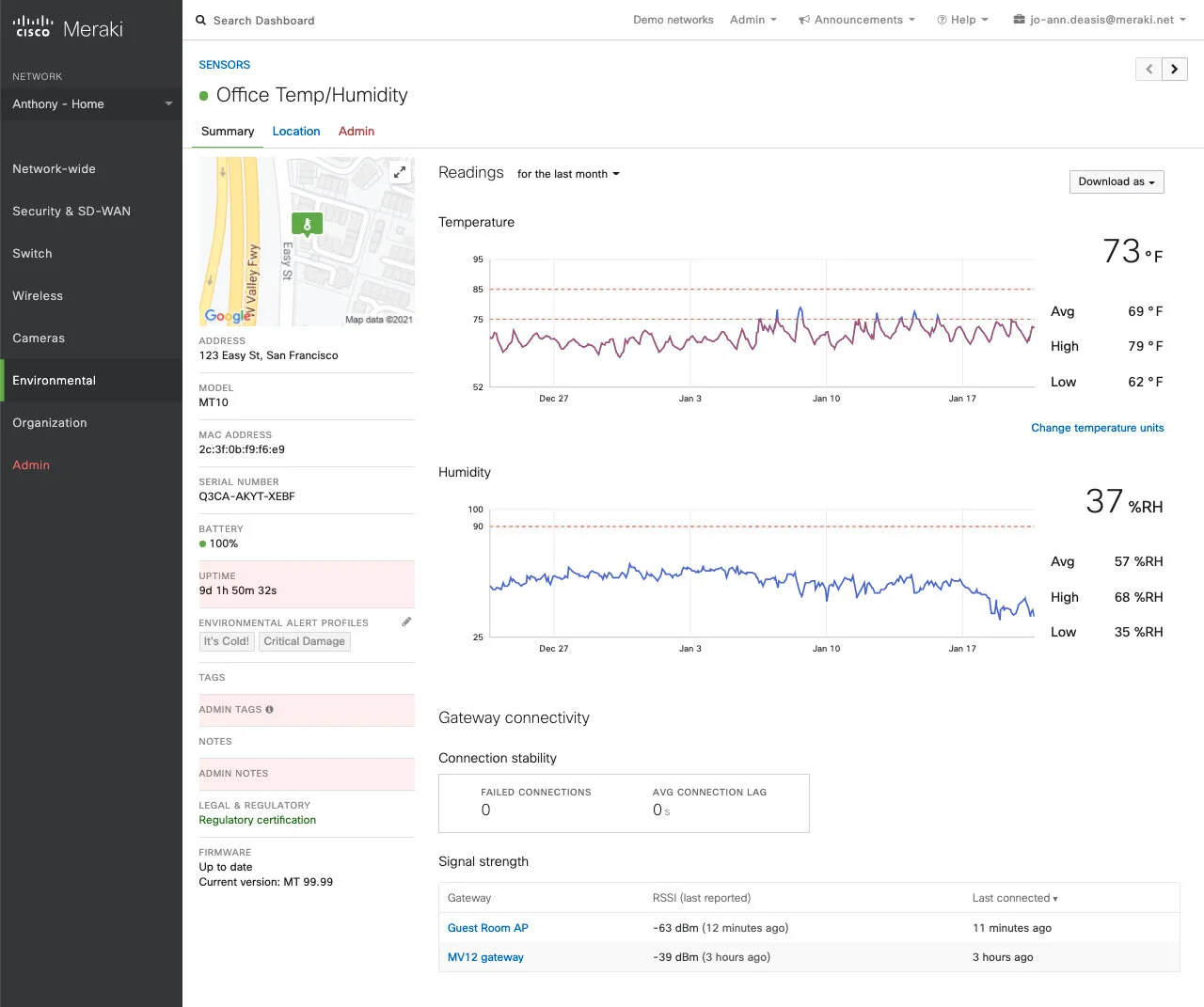Open Guest Room AP gateway link
Viewport: 1204px width, 1007px height.
click(x=488, y=928)
